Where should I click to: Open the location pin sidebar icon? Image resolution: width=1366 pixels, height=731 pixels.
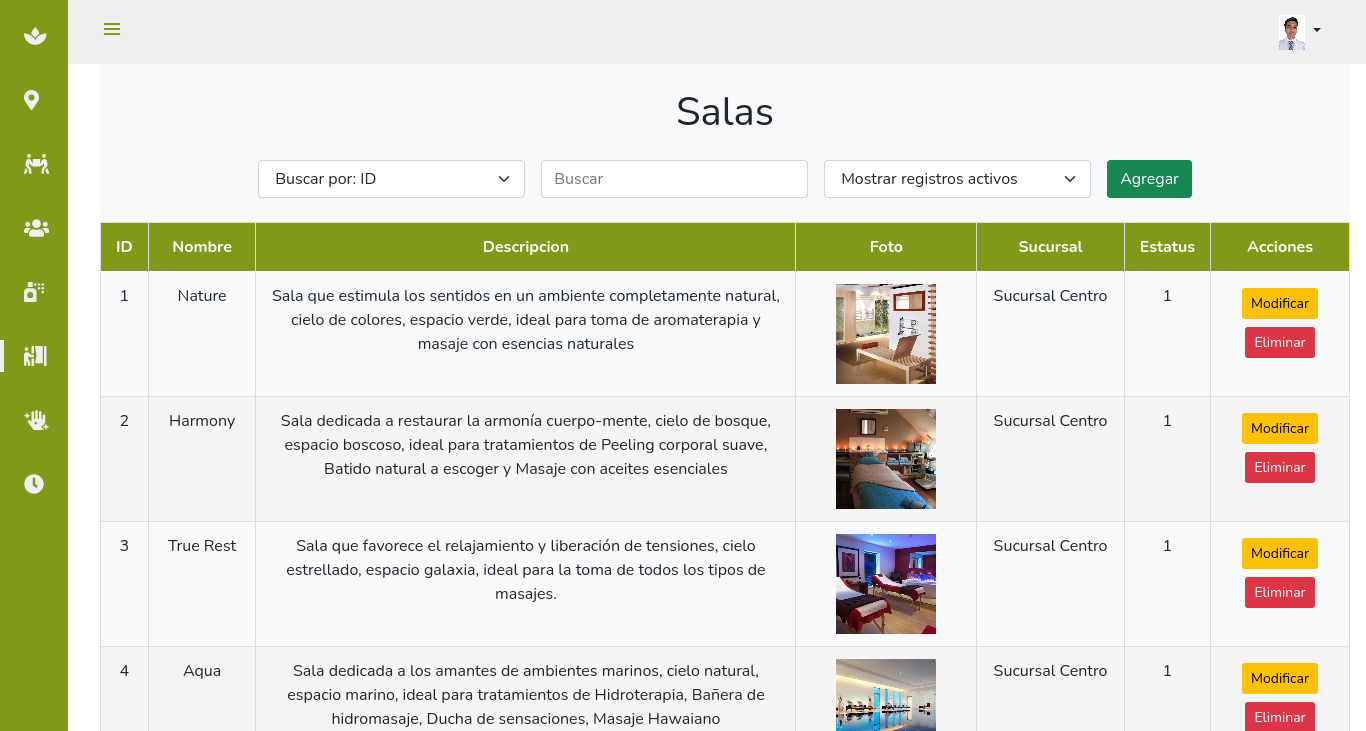tap(32, 100)
